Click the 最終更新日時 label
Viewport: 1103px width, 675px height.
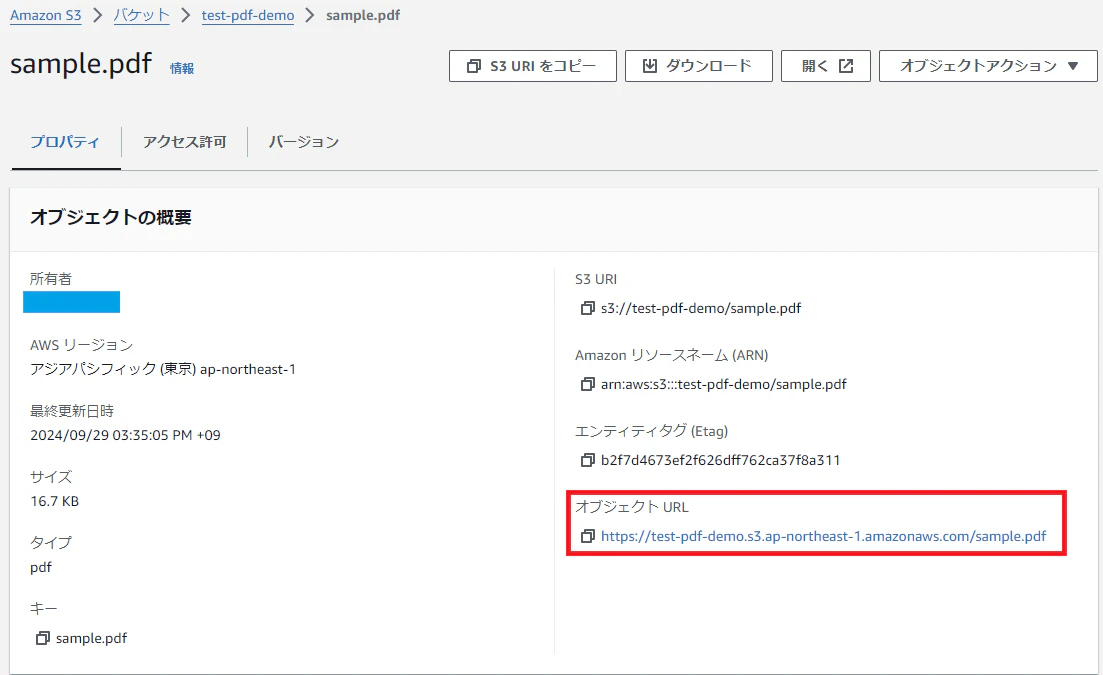pyautogui.click(x=72, y=411)
